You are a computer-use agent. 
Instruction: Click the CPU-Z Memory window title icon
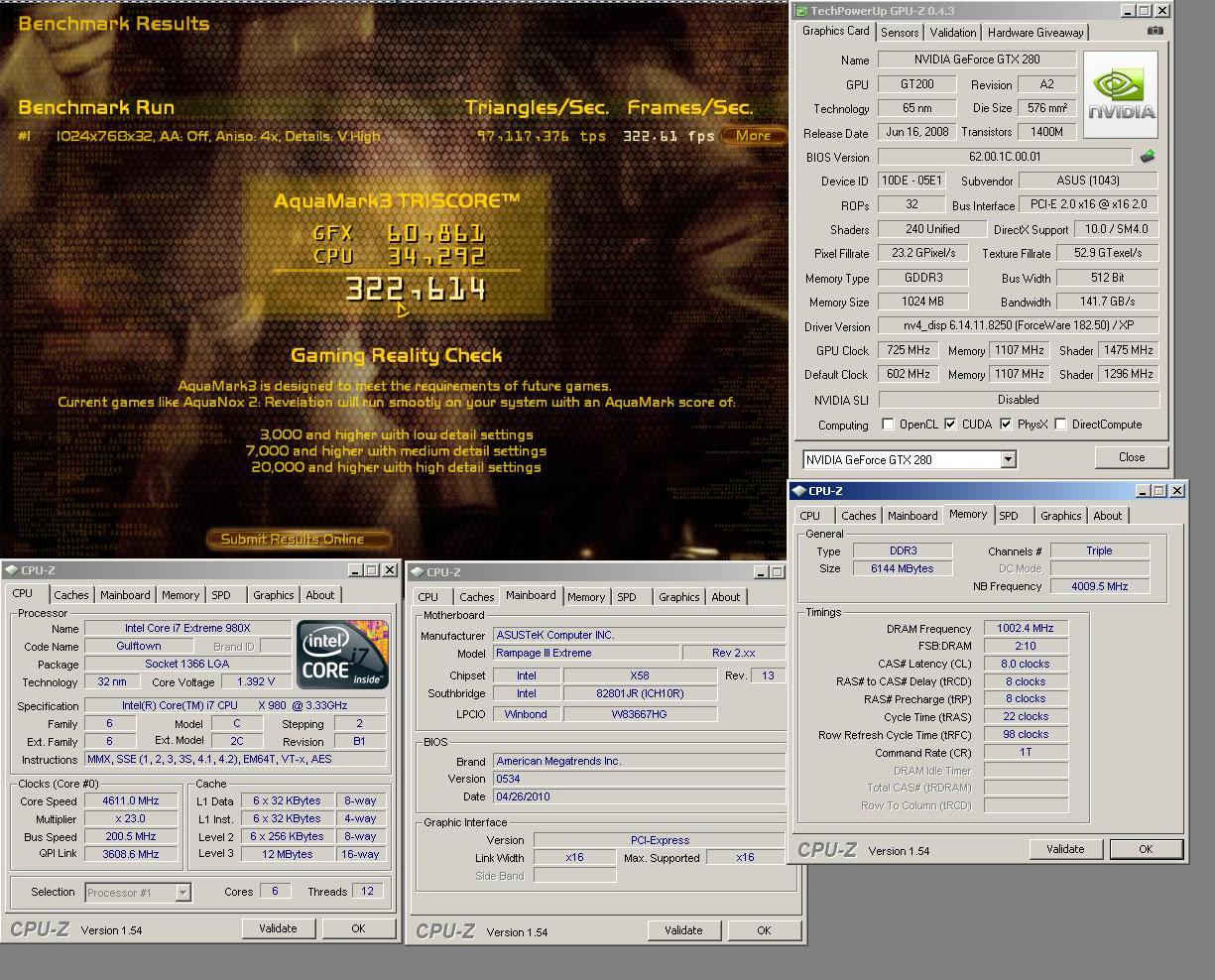point(798,490)
